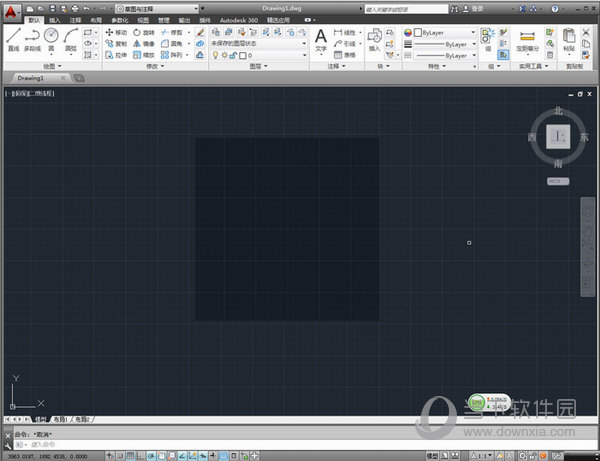Viewport: 600px width, 461px height.
Task: Click the sign-in (登录) button
Action: pos(473,8)
